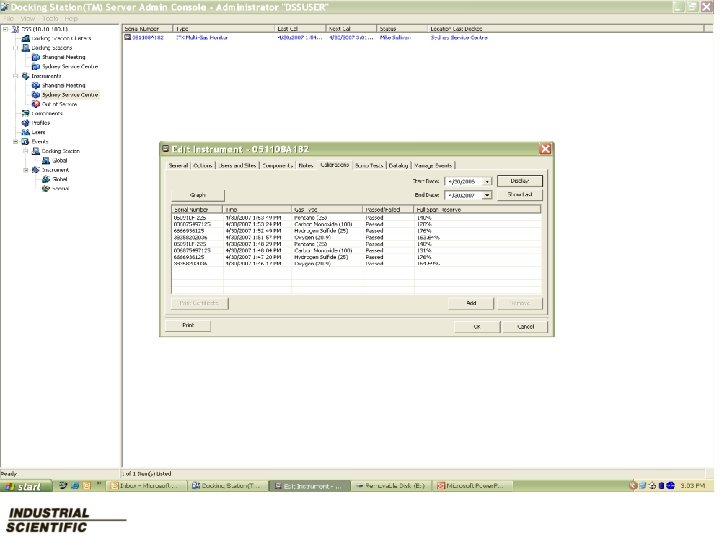The width and height of the screenshot is (720, 540).
Task: Select the Hydrogen Sulfide row at 1:47:20 PM
Action: tap(356, 258)
